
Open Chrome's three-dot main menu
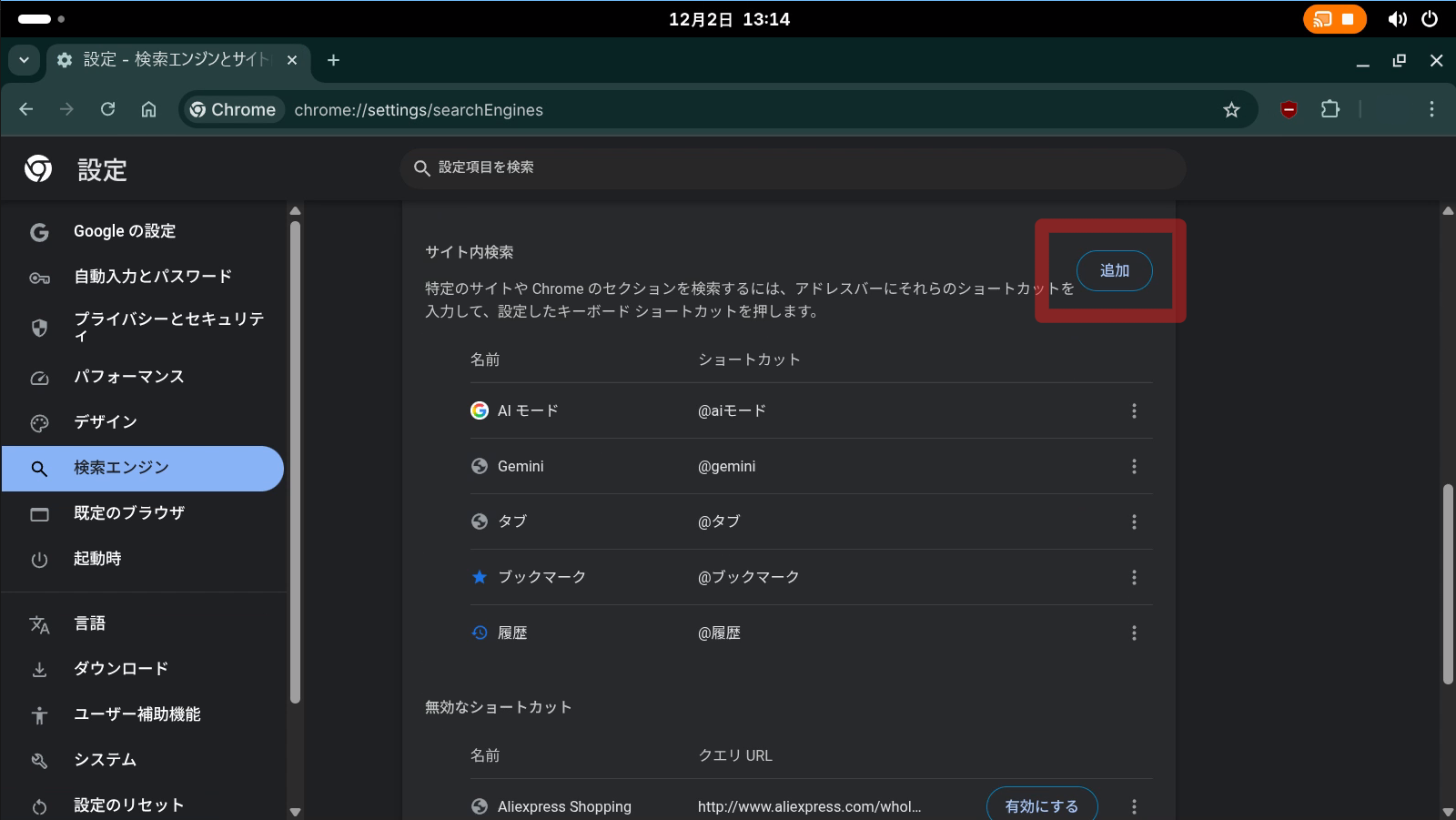(1431, 109)
